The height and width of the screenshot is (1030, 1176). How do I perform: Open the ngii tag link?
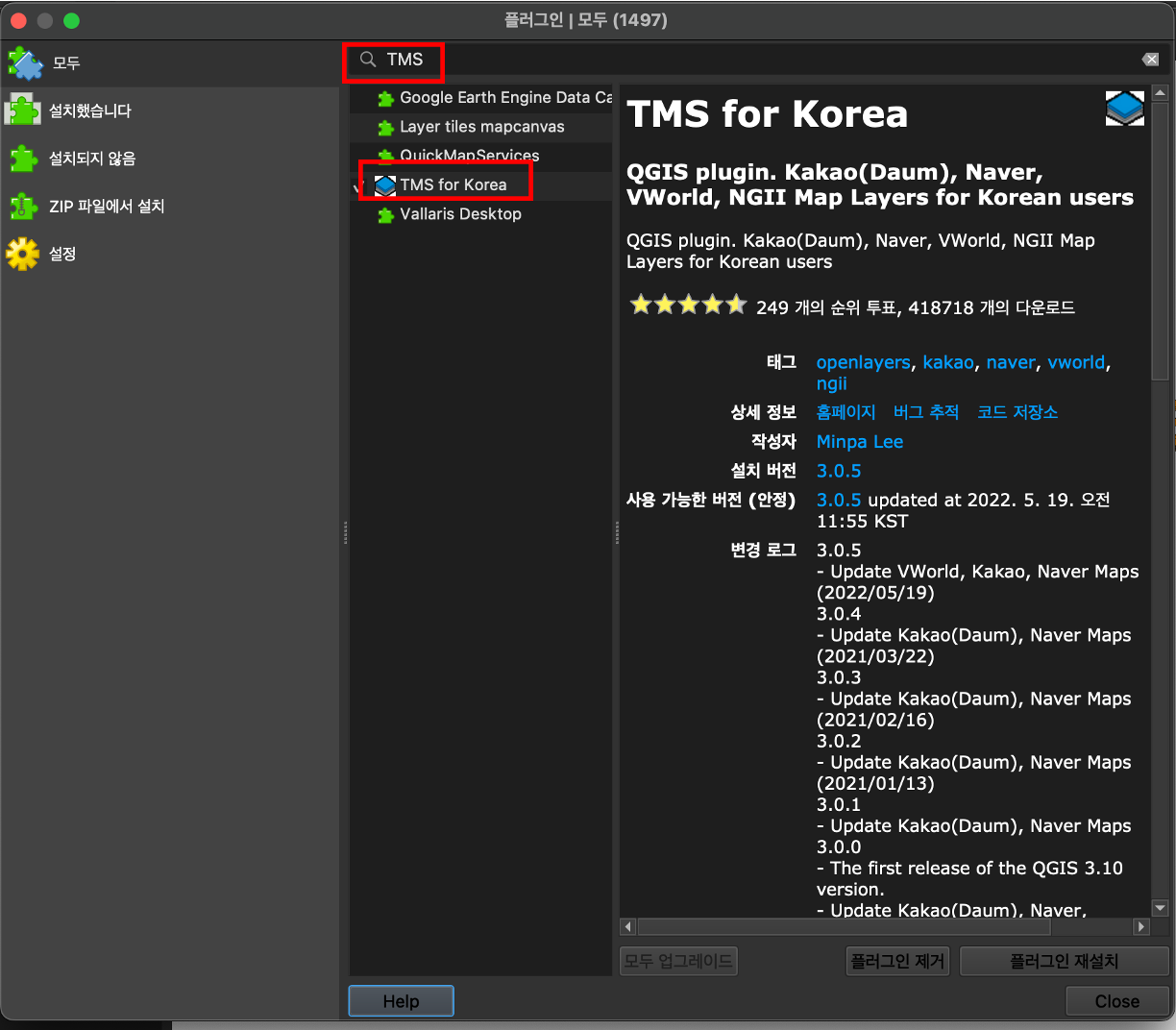[x=832, y=383]
